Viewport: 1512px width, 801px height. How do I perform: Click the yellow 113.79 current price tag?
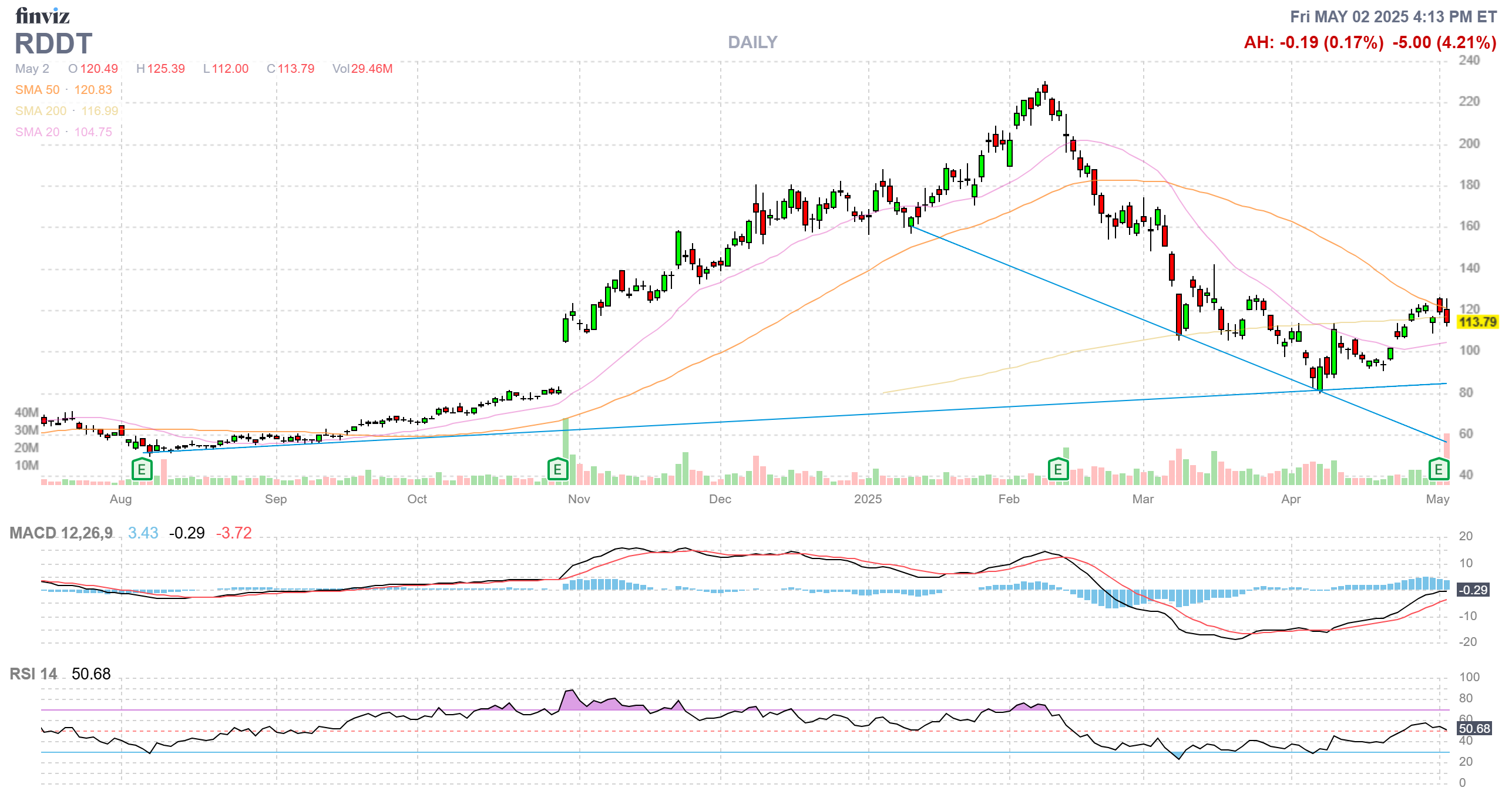point(1477,322)
